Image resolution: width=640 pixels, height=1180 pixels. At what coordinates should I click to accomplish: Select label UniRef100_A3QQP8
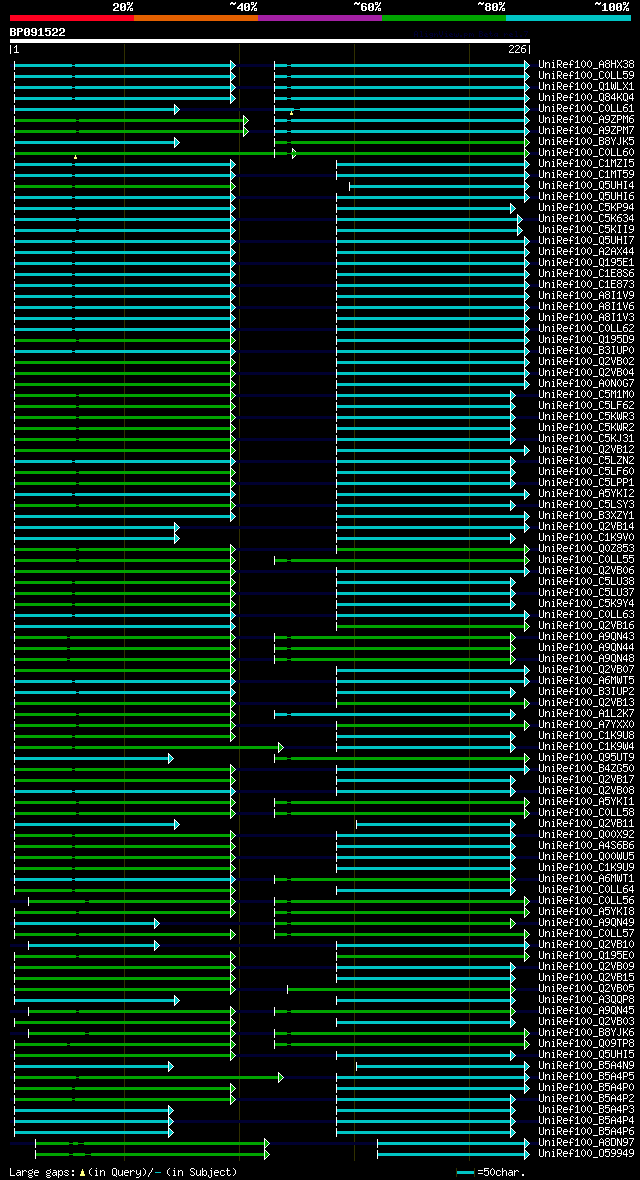point(587,999)
